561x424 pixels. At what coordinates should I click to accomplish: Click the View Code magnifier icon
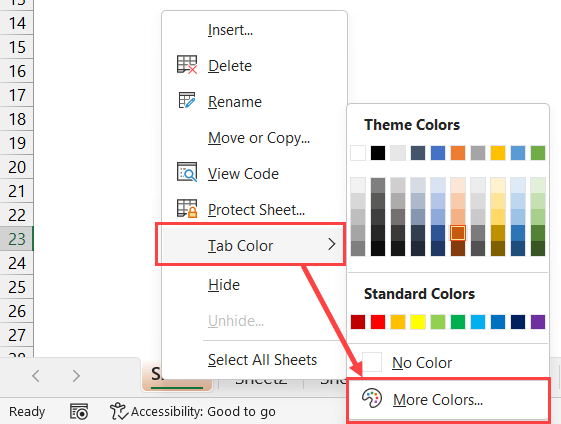(187, 172)
